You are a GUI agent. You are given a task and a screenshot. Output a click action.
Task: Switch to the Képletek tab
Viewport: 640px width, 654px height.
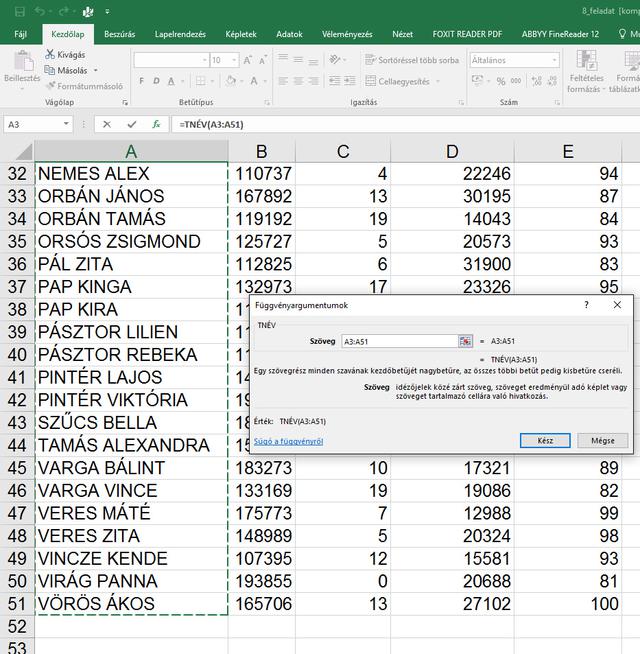241,34
